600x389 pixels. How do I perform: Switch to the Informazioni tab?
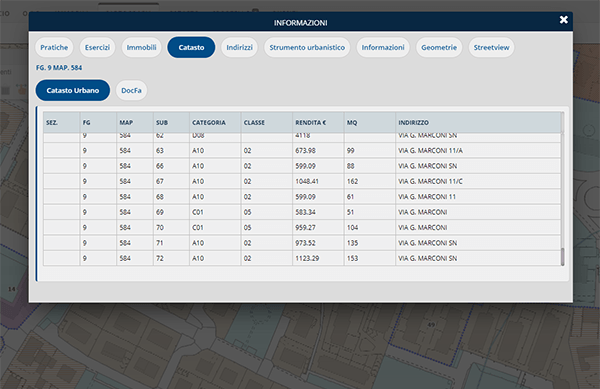coord(383,47)
